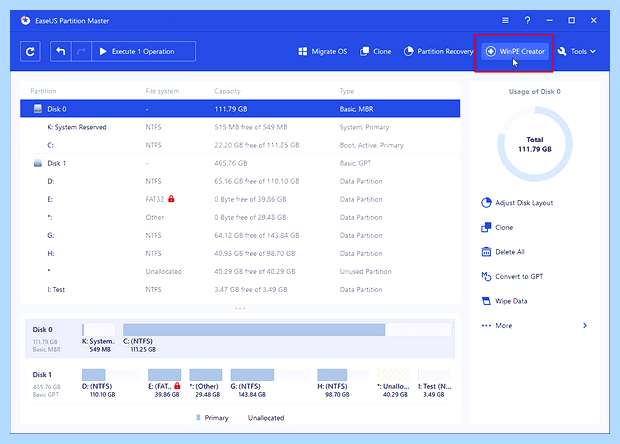Select G: partition row

coord(240,235)
